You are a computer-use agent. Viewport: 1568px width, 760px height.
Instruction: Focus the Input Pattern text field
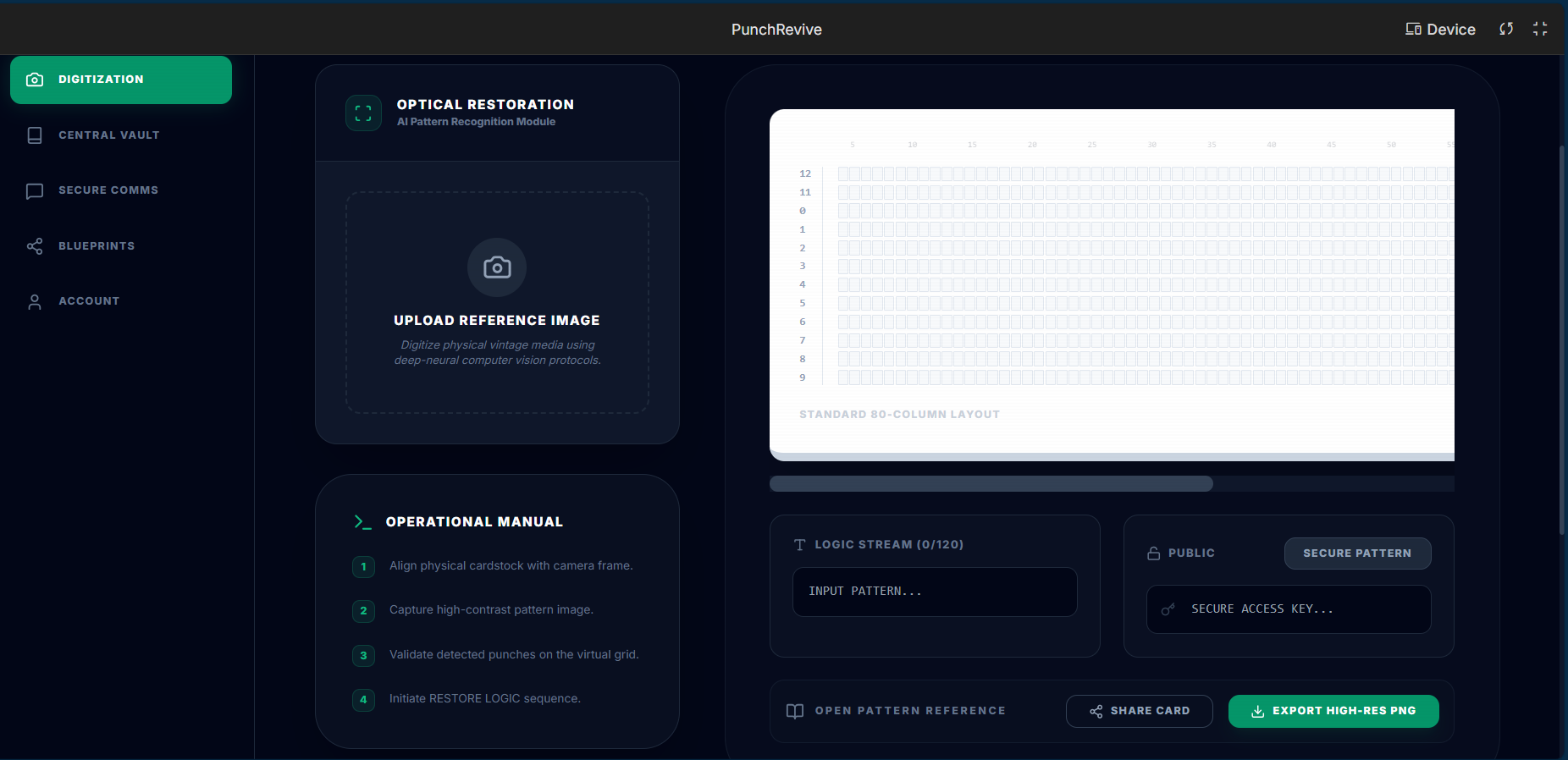[935, 592]
